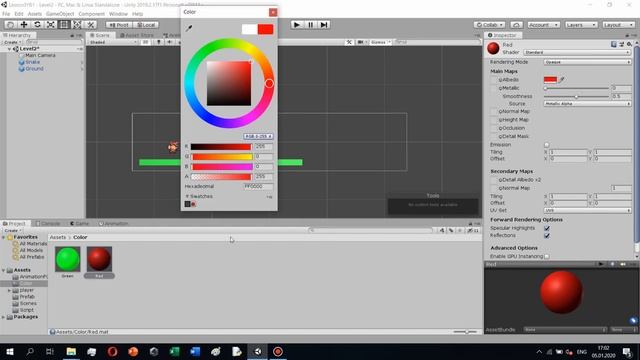Open Opera browser on taskbar

(112, 351)
